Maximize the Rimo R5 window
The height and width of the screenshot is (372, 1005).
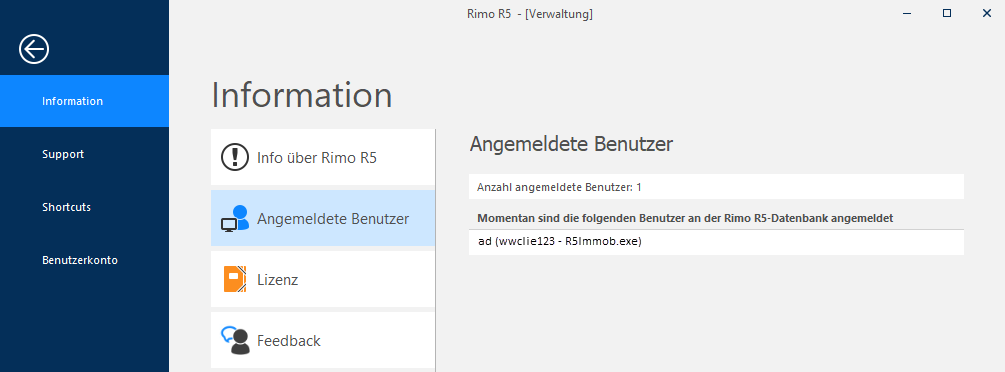tap(947, 13)
